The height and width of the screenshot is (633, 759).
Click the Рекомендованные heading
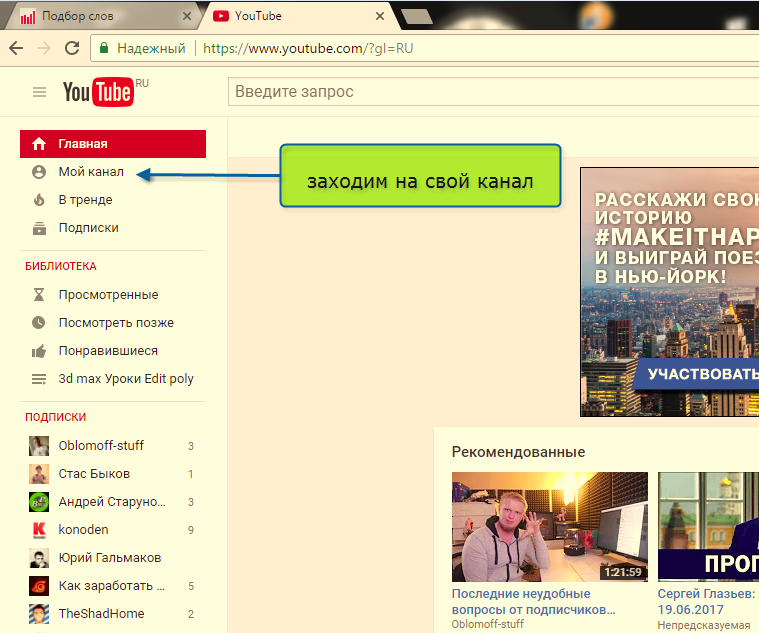point(518,452)
